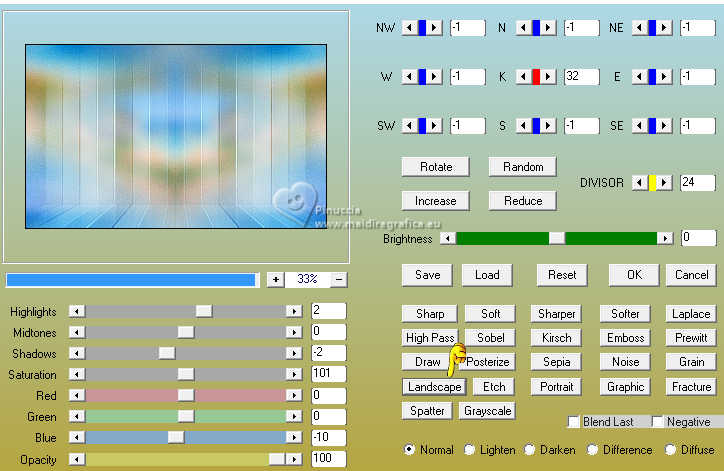
Task: Click the SE value right arrow
Action: point(664,126)
